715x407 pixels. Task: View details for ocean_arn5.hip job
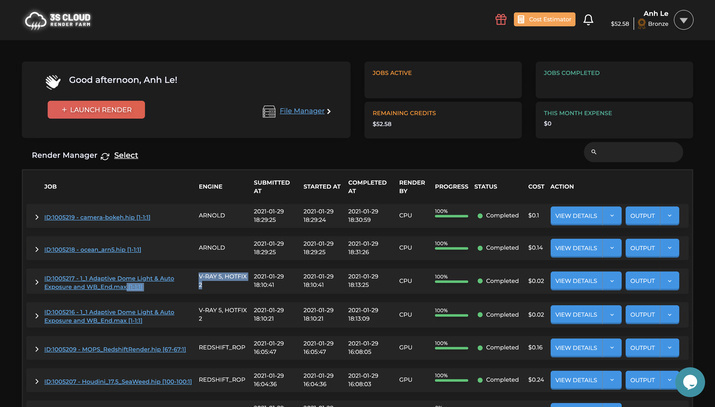click(x=576, y=248)
